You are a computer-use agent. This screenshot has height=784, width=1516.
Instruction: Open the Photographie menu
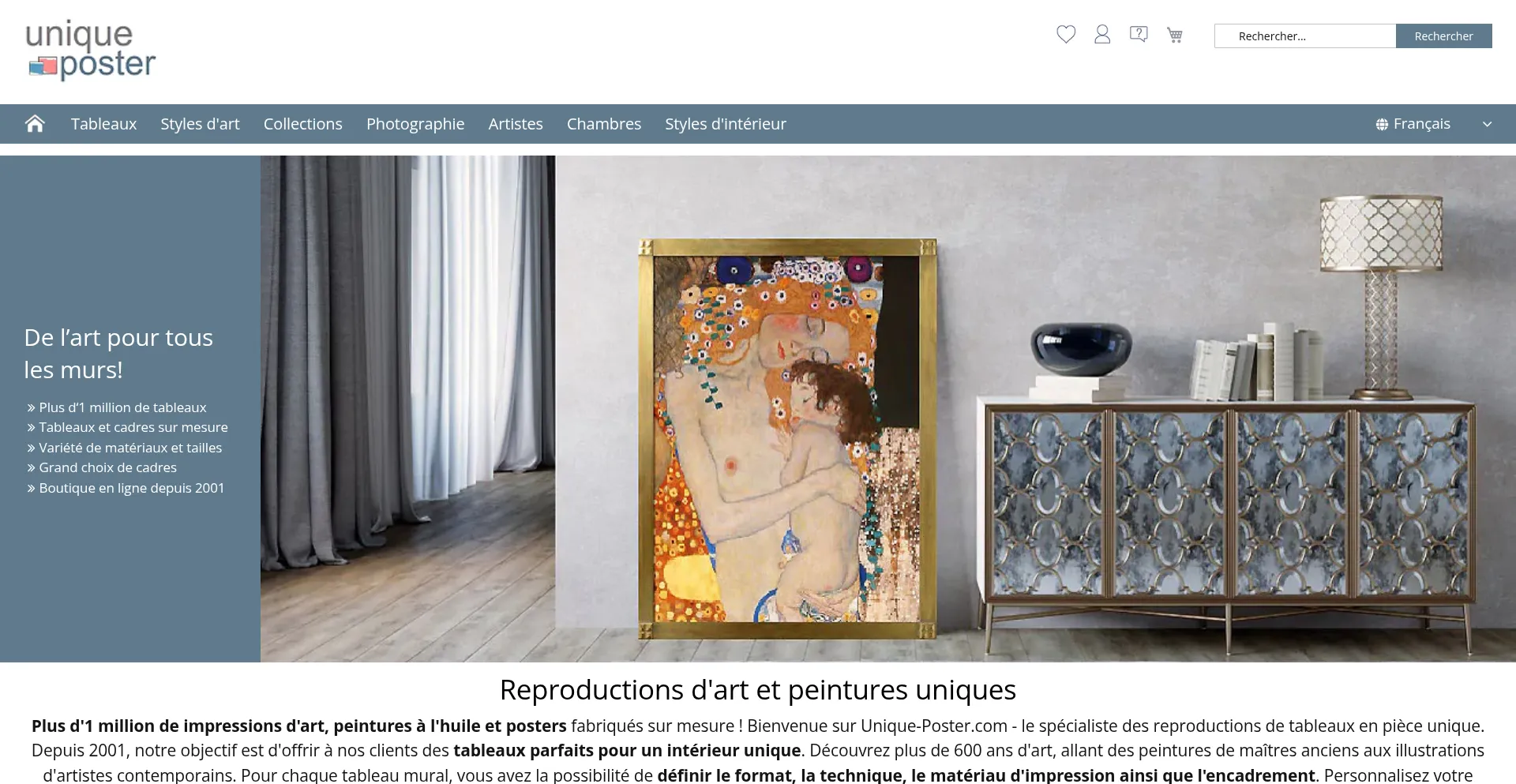click(x=415, y=124)
